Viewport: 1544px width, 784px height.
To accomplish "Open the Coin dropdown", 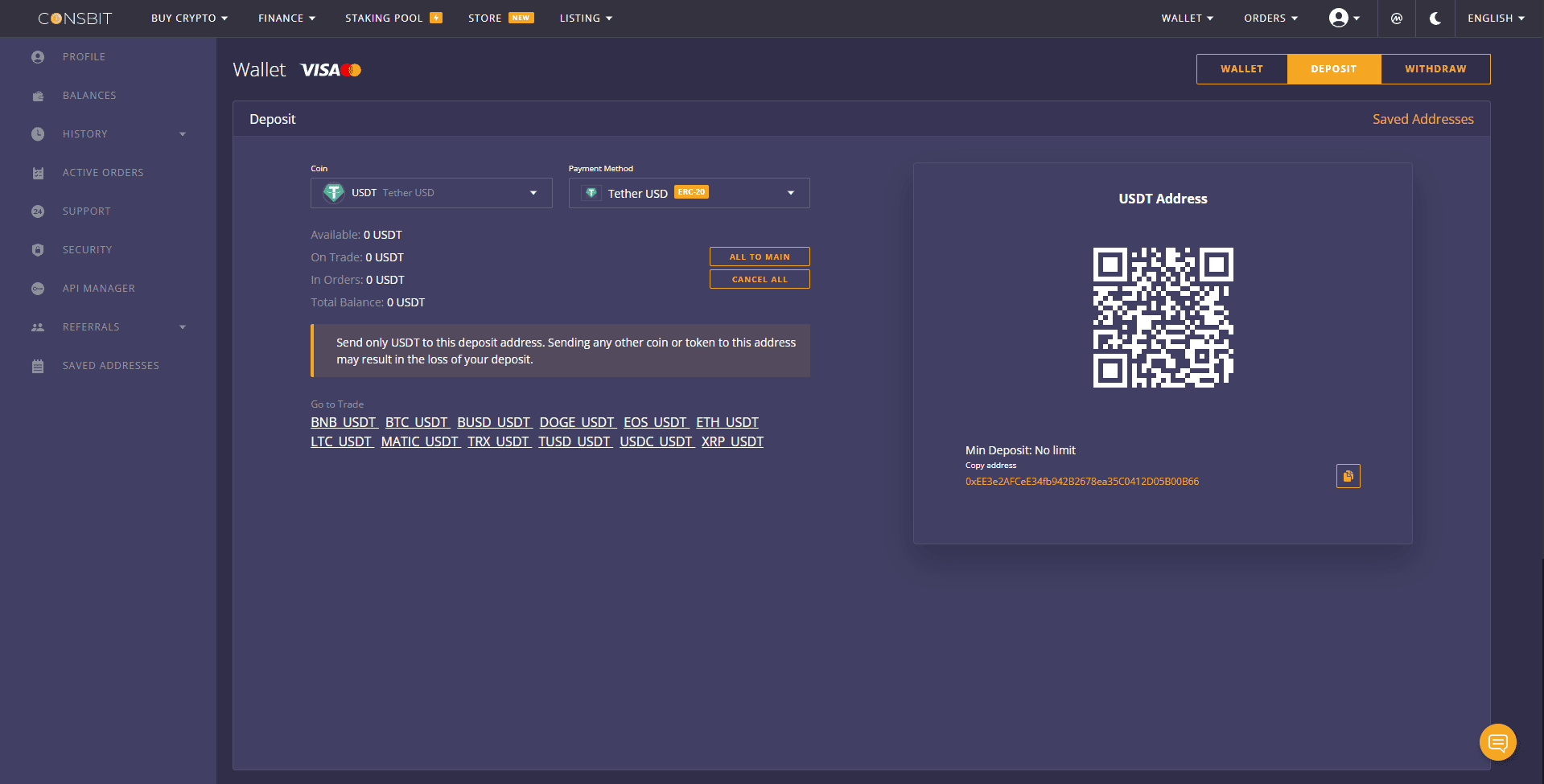I will point(431,193).
